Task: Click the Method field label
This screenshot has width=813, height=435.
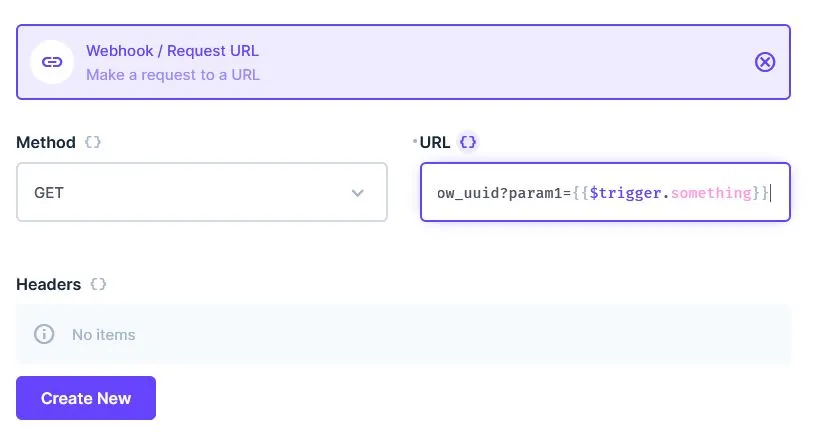Action: (46, 142)
